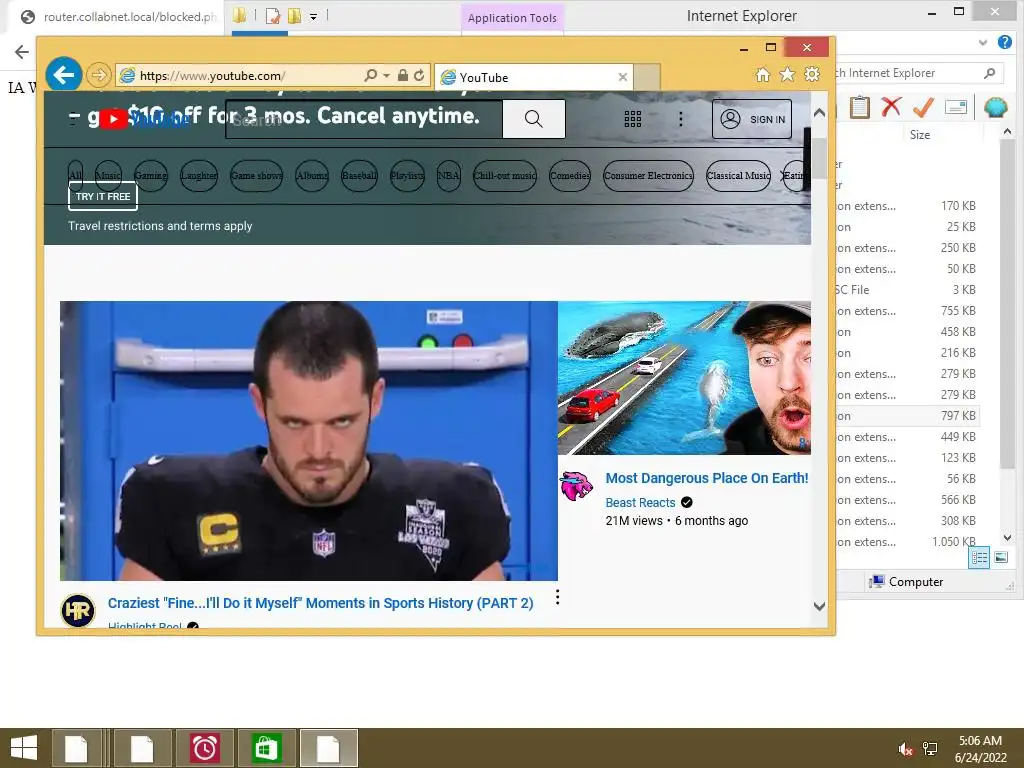
Task: Click the blue shell icon in Explorer toolbar
Action: click(x=995, y=107)
